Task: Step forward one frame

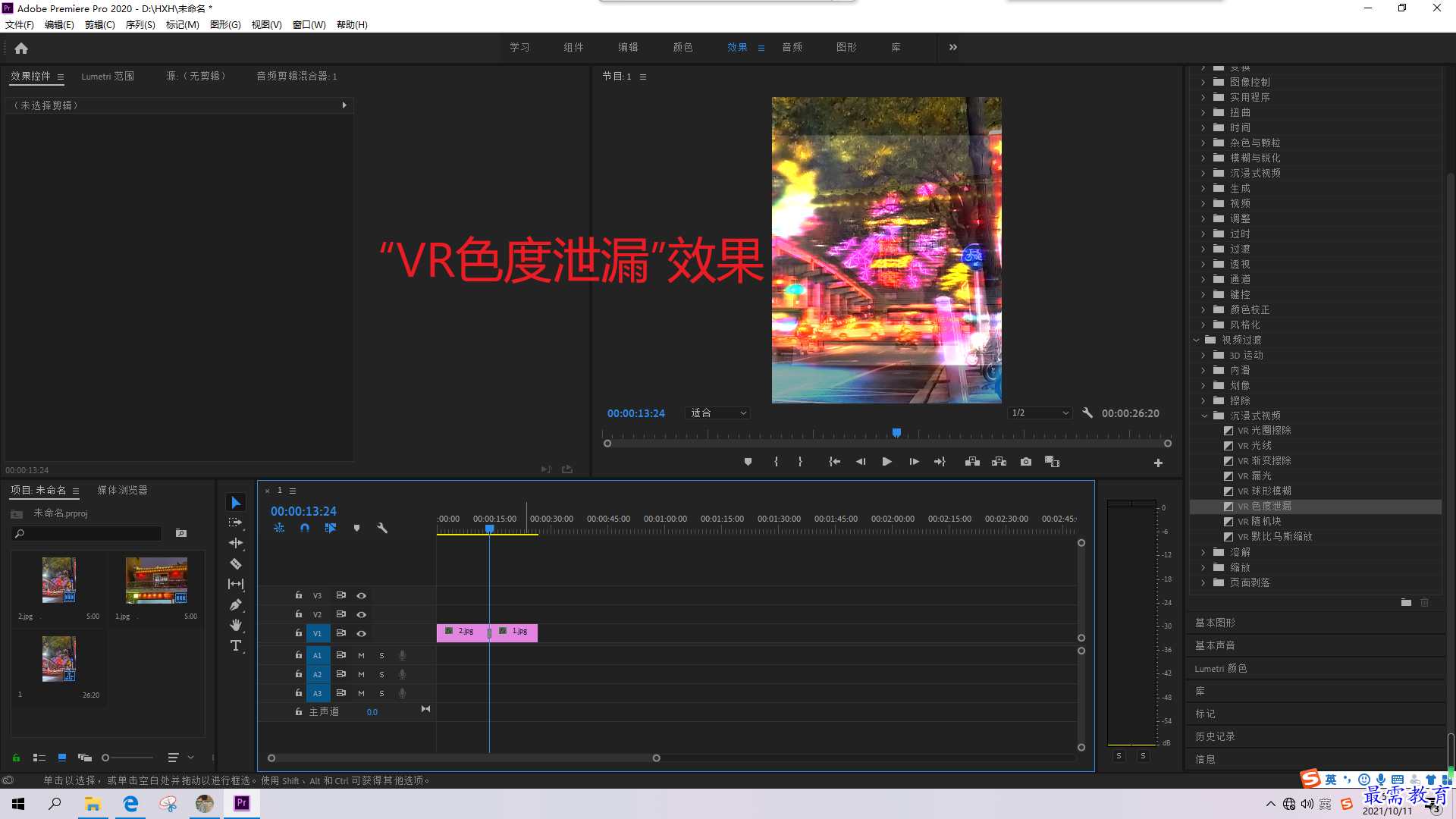Action: [x=914, y=462]
